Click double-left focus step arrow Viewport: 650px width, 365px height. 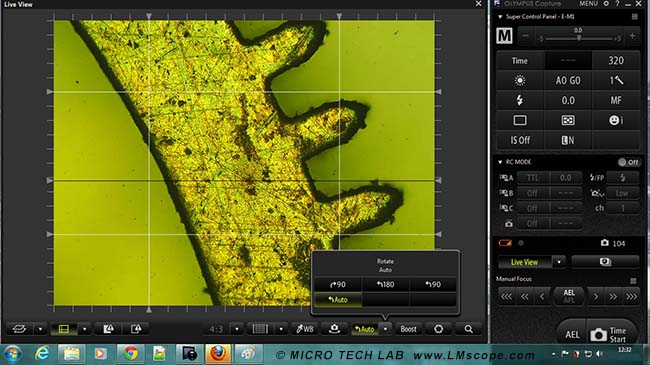click(524, 297)
